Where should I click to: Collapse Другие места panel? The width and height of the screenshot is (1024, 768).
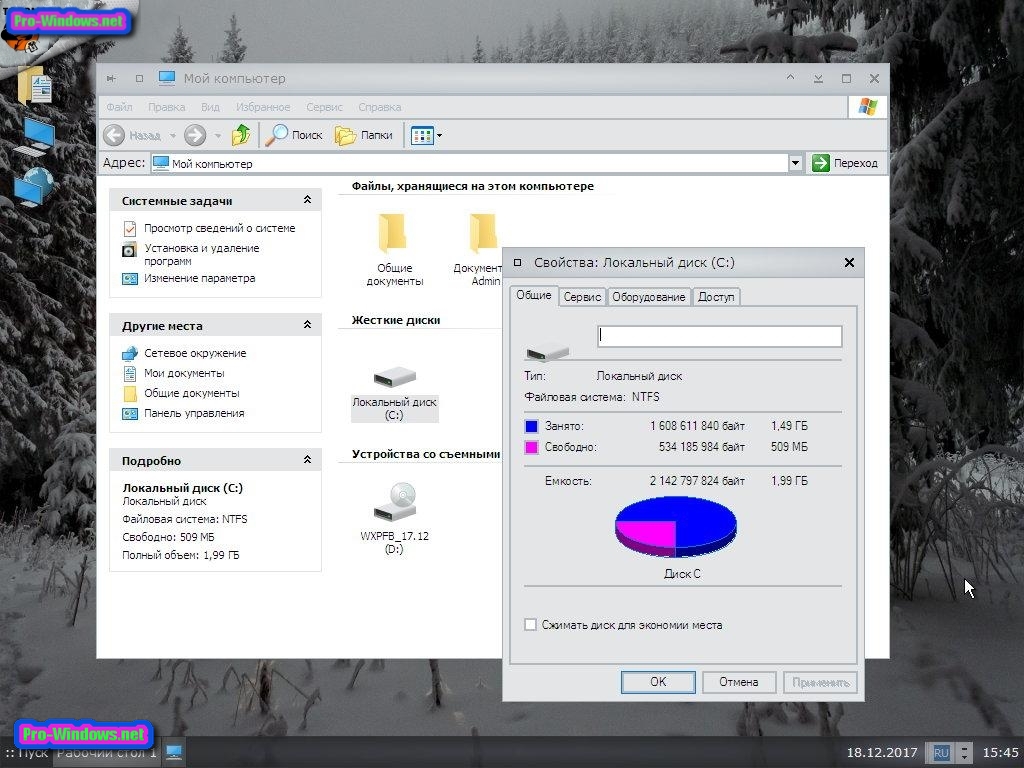coord(307,325)
